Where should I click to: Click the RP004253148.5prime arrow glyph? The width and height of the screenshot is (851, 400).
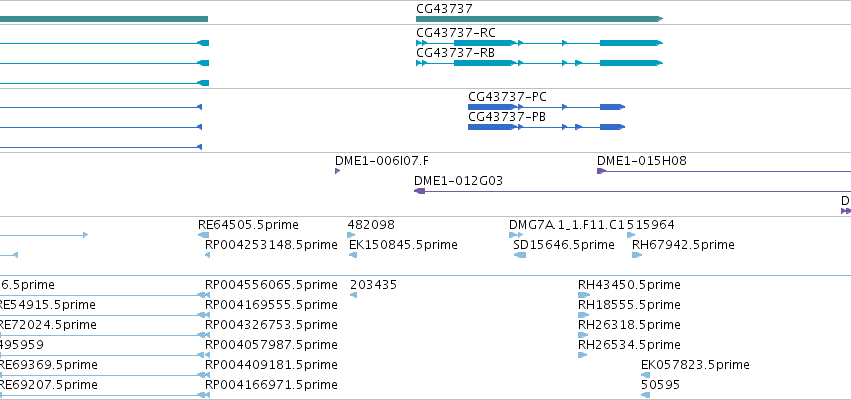207,255
